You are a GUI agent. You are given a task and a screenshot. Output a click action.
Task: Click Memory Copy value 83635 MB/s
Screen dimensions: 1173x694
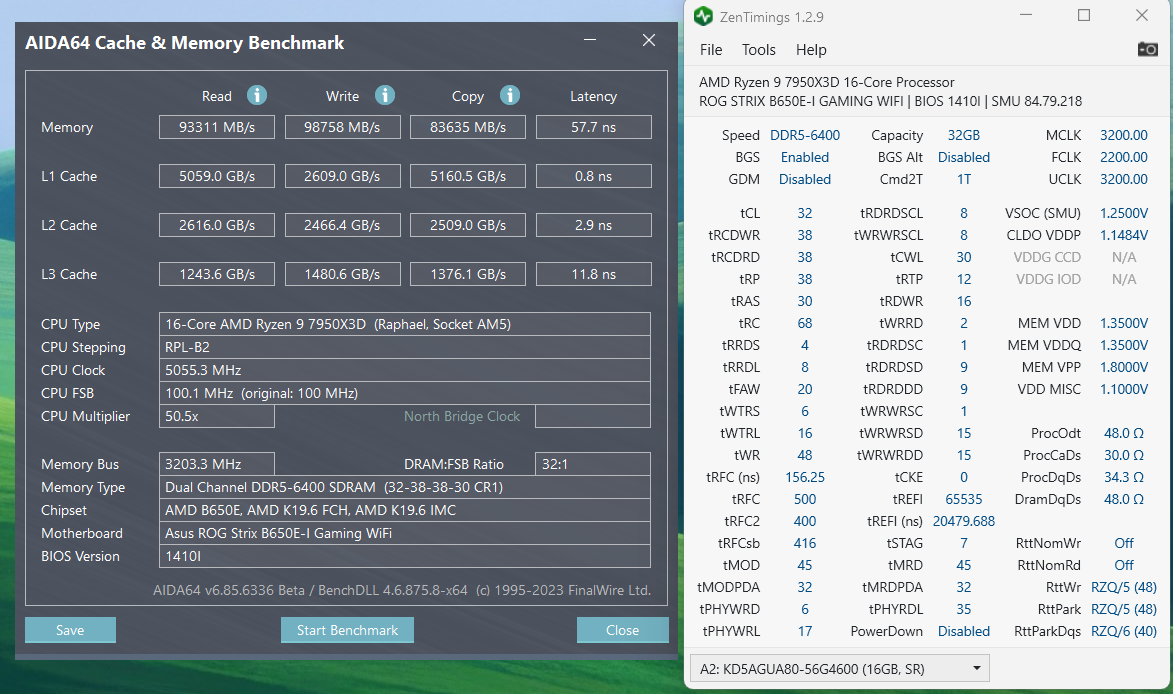coord(468,127)
